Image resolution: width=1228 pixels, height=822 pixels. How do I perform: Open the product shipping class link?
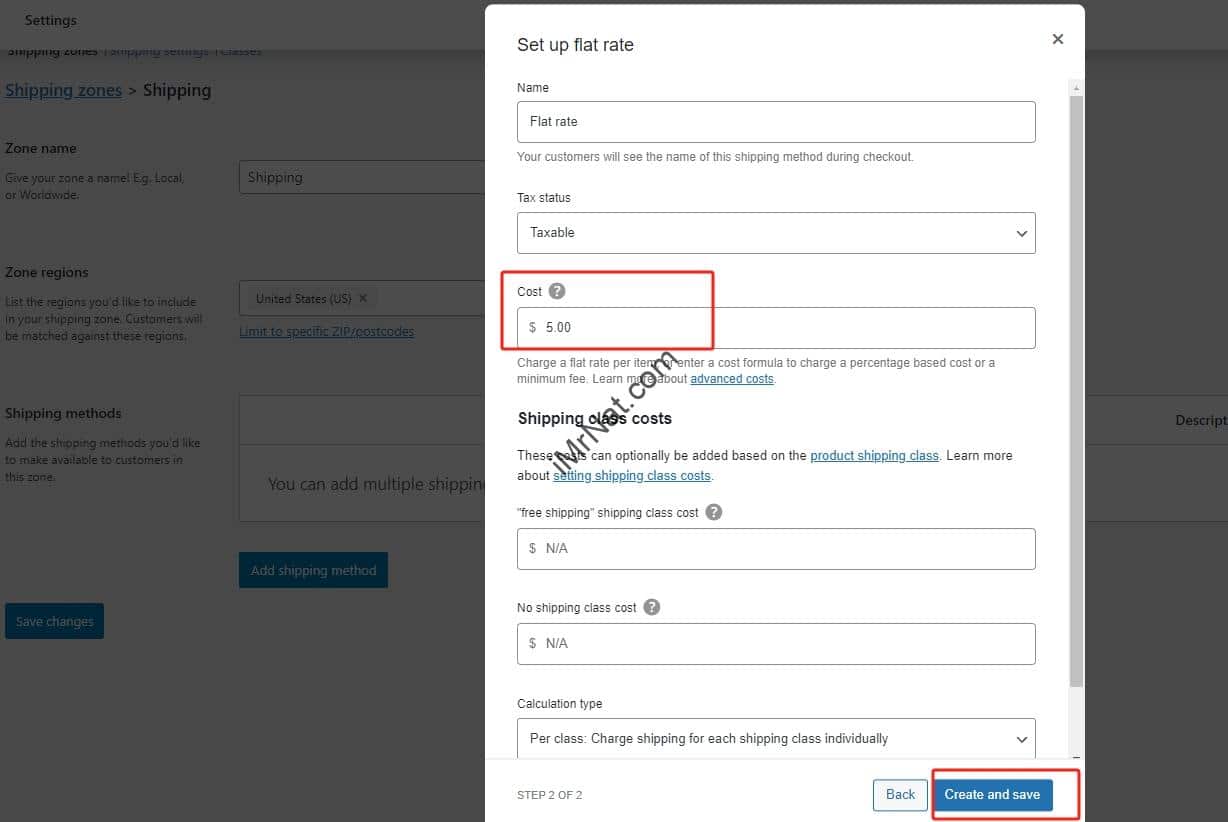tap(874, 455)
